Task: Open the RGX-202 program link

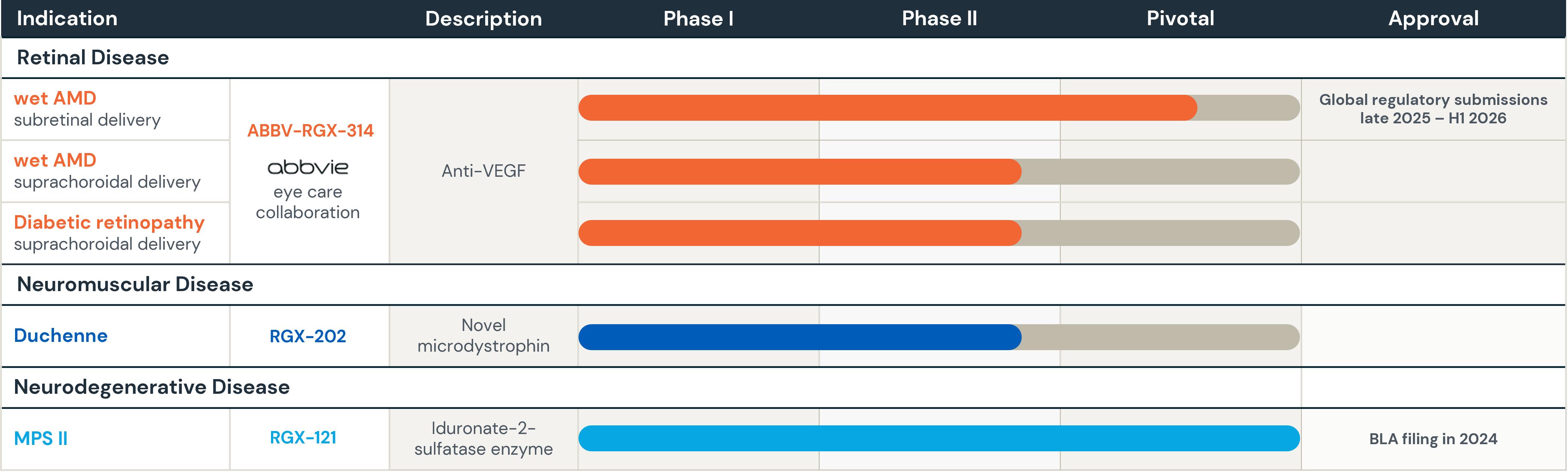Action: [308, 336]
